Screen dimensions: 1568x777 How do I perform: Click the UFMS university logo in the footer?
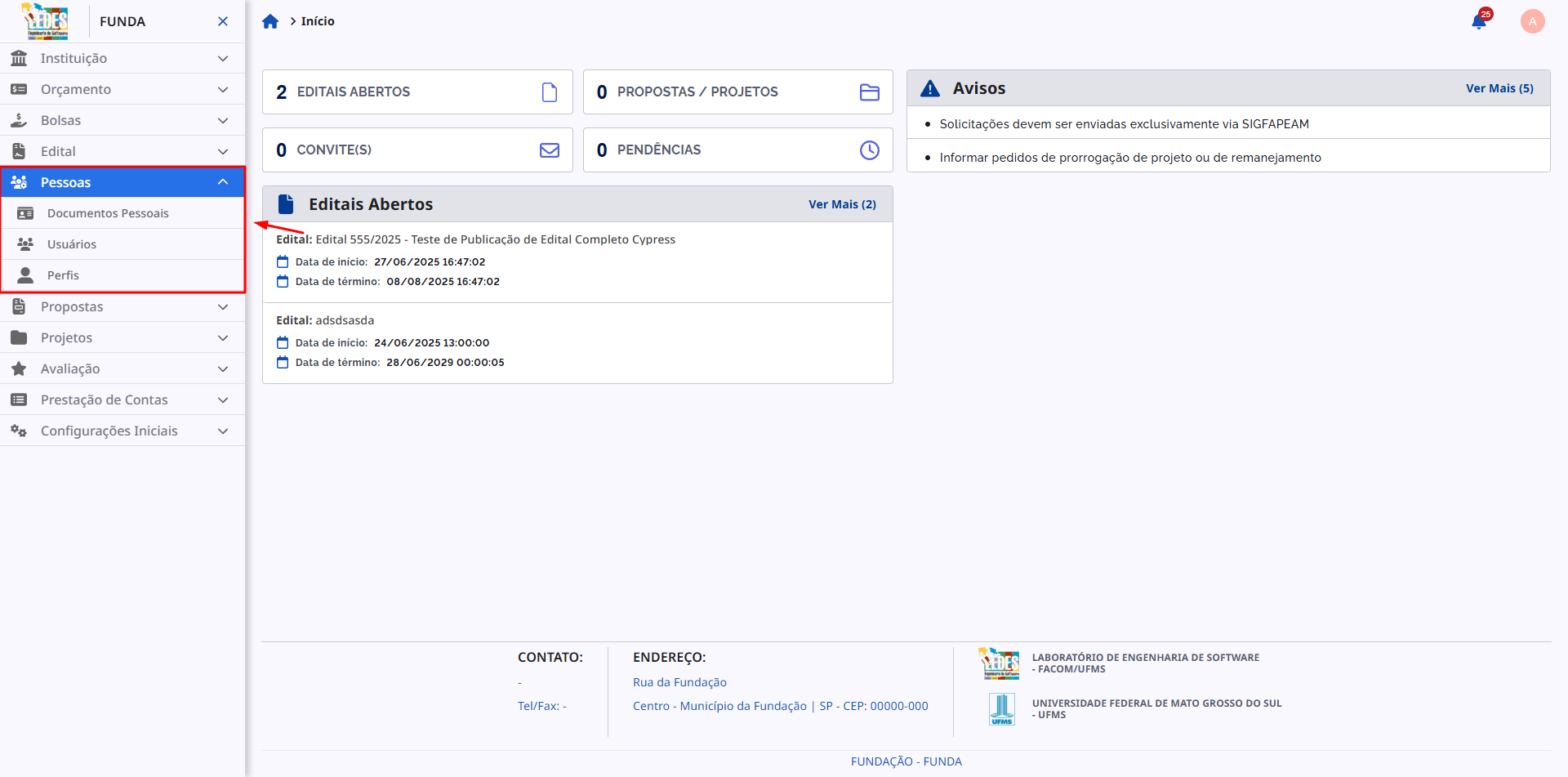pos(1002,708)
